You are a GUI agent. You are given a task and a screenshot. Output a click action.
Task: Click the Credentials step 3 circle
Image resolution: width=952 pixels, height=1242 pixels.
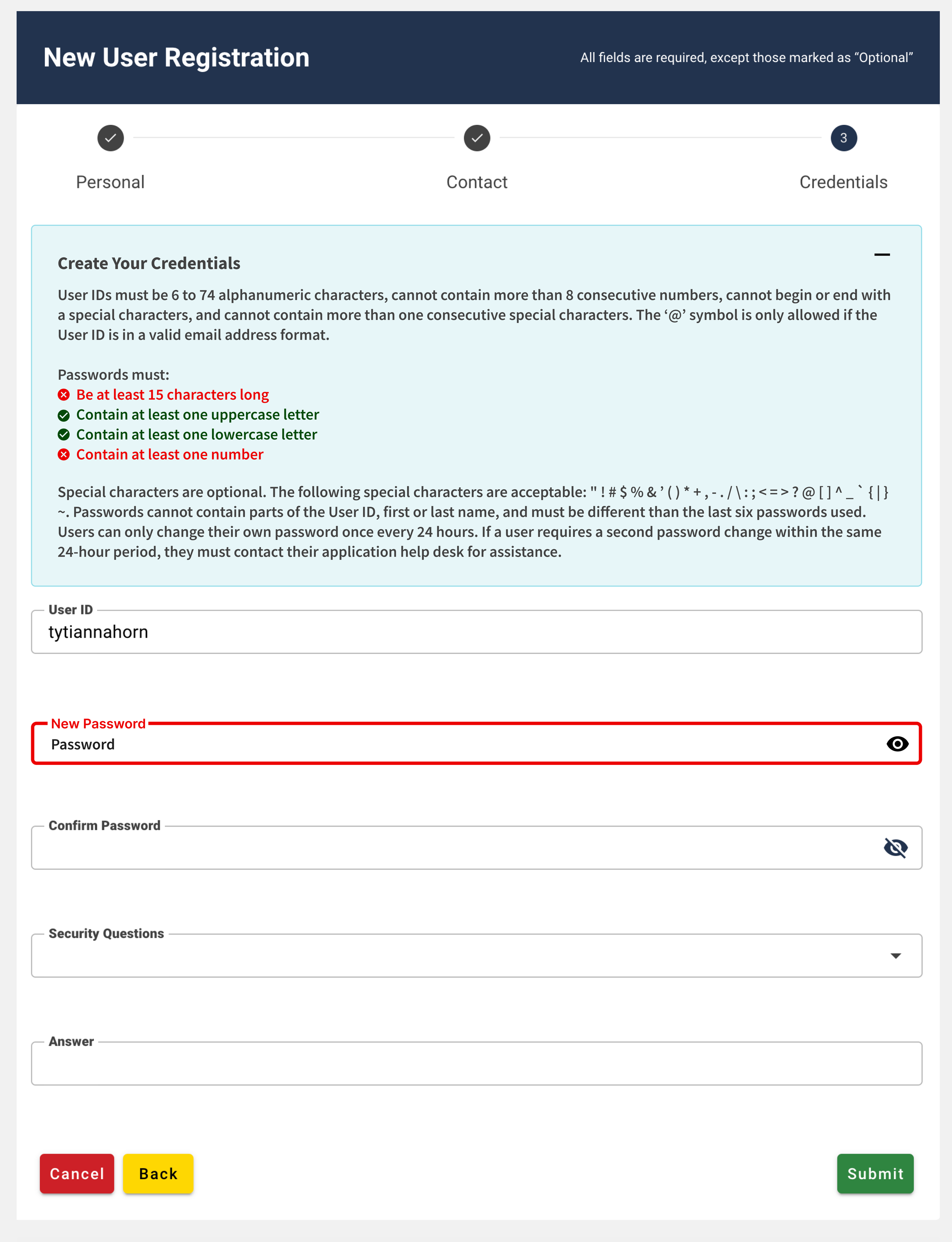843,138
